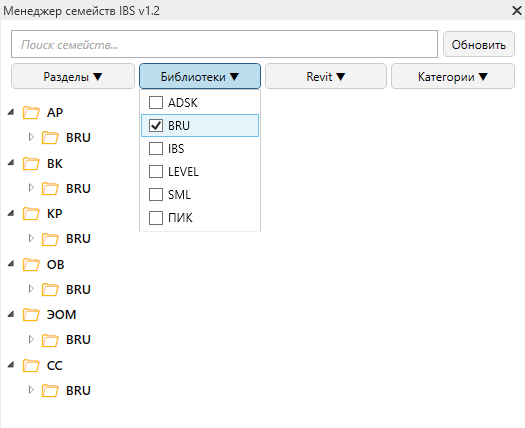Image resolution: width=525 pixels, height=428 pixels.
Task: Click BRU folder icon under КР
Action: coord(50,239)
